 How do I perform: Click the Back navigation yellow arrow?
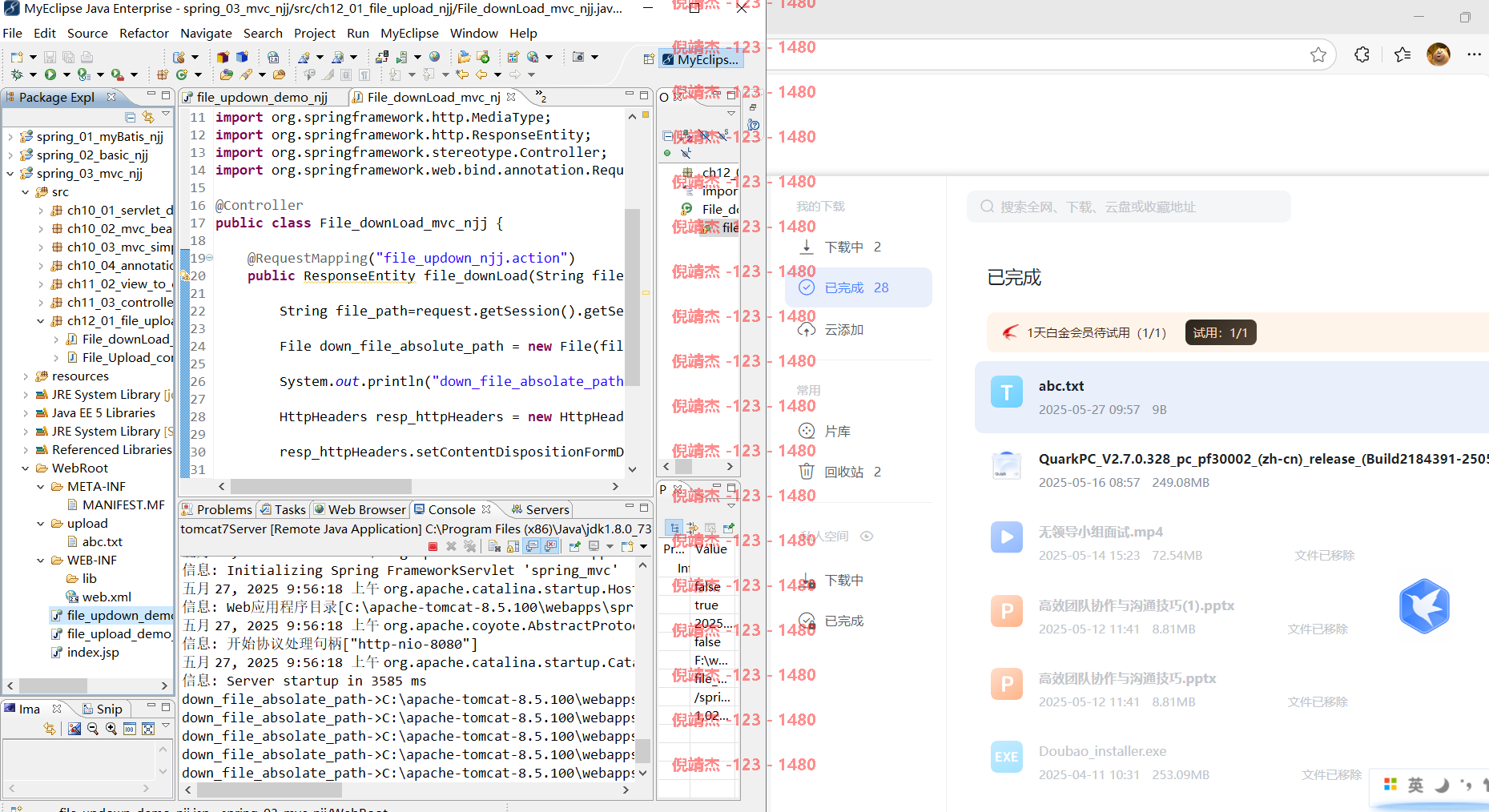click(x=481, y=74)
